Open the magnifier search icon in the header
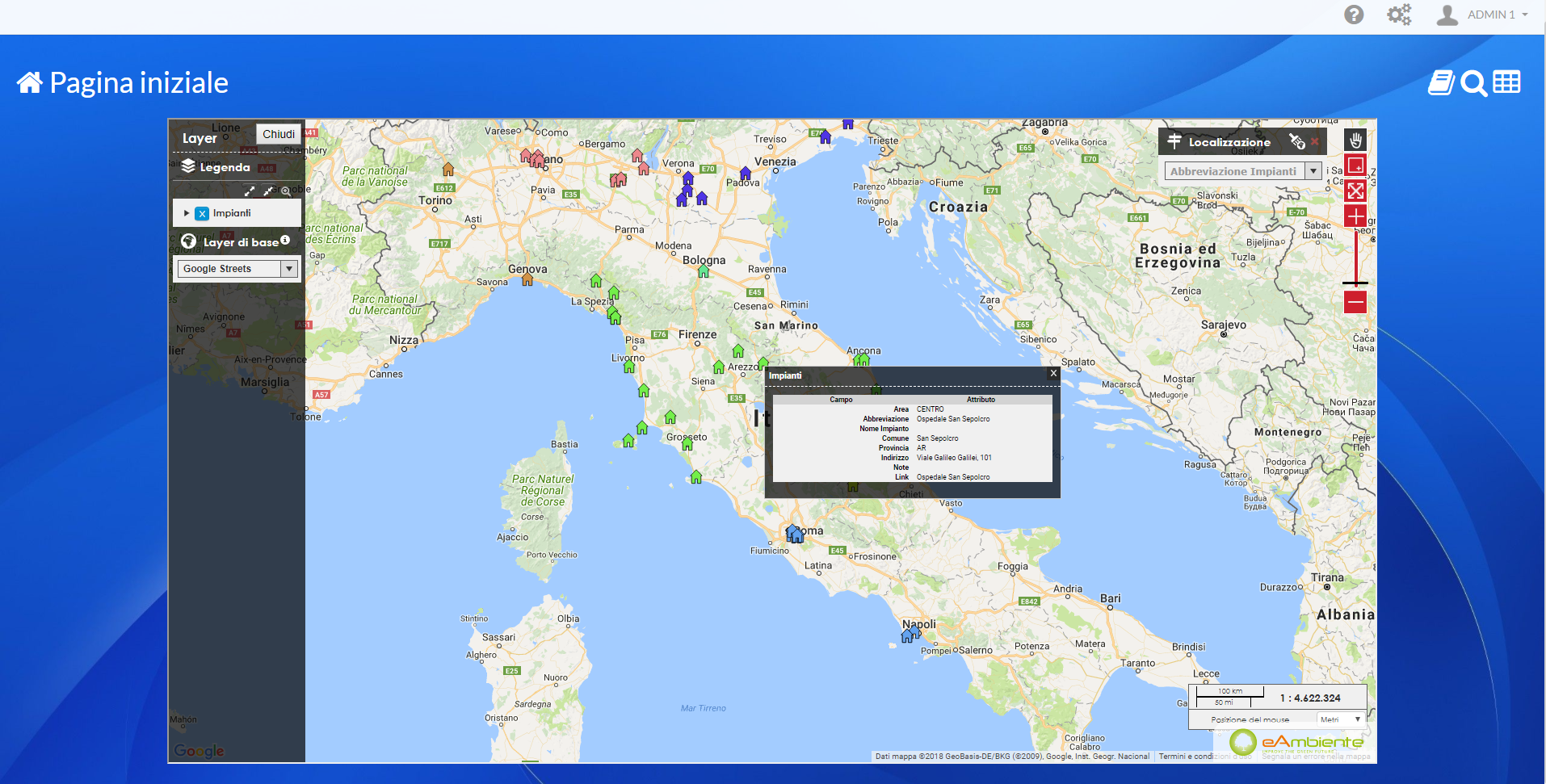 pyautogui.click(x=1474, y=83)
